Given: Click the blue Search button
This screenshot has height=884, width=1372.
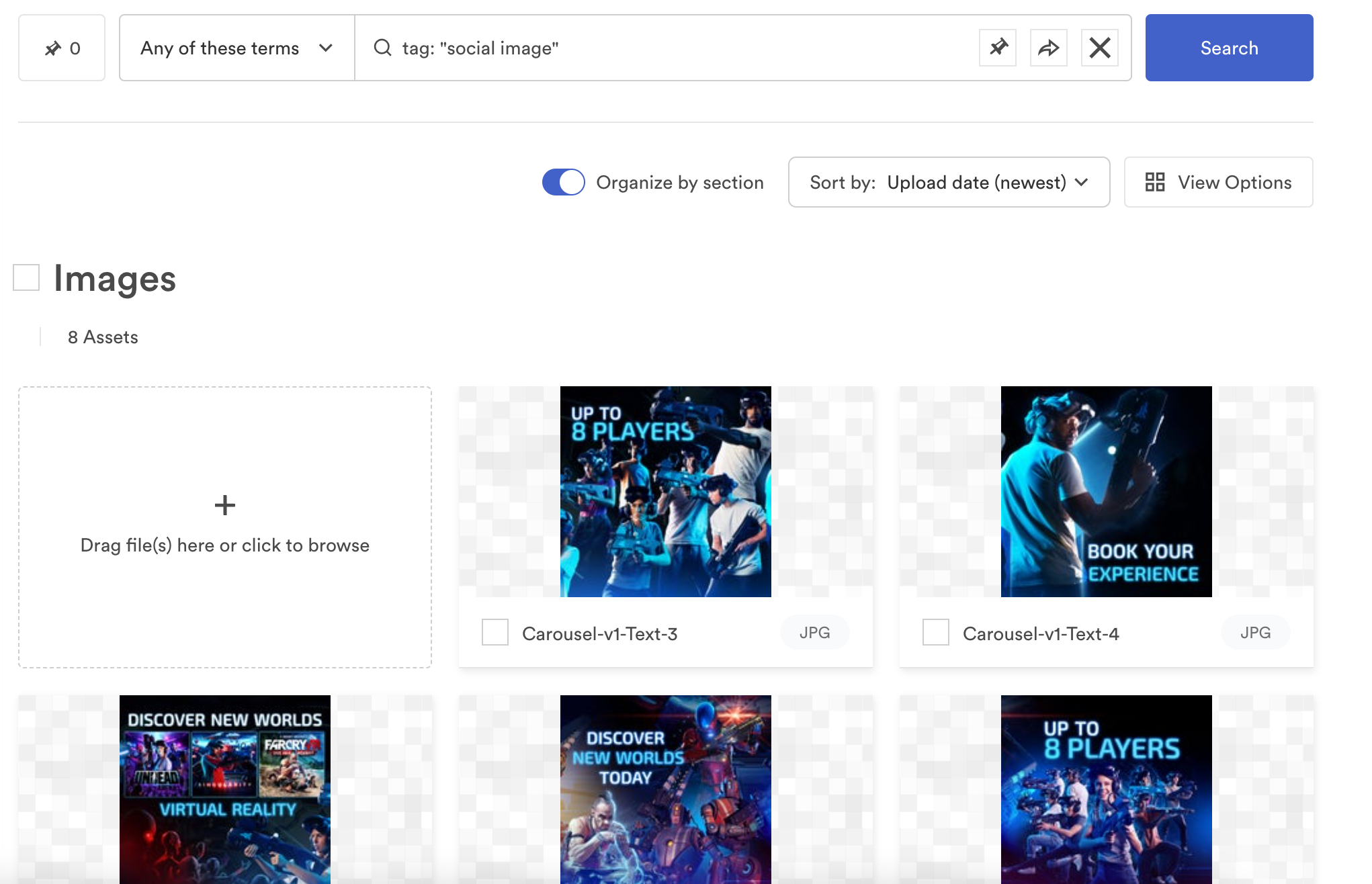Looking at the screenshot, I should (x=1229, y=48).
